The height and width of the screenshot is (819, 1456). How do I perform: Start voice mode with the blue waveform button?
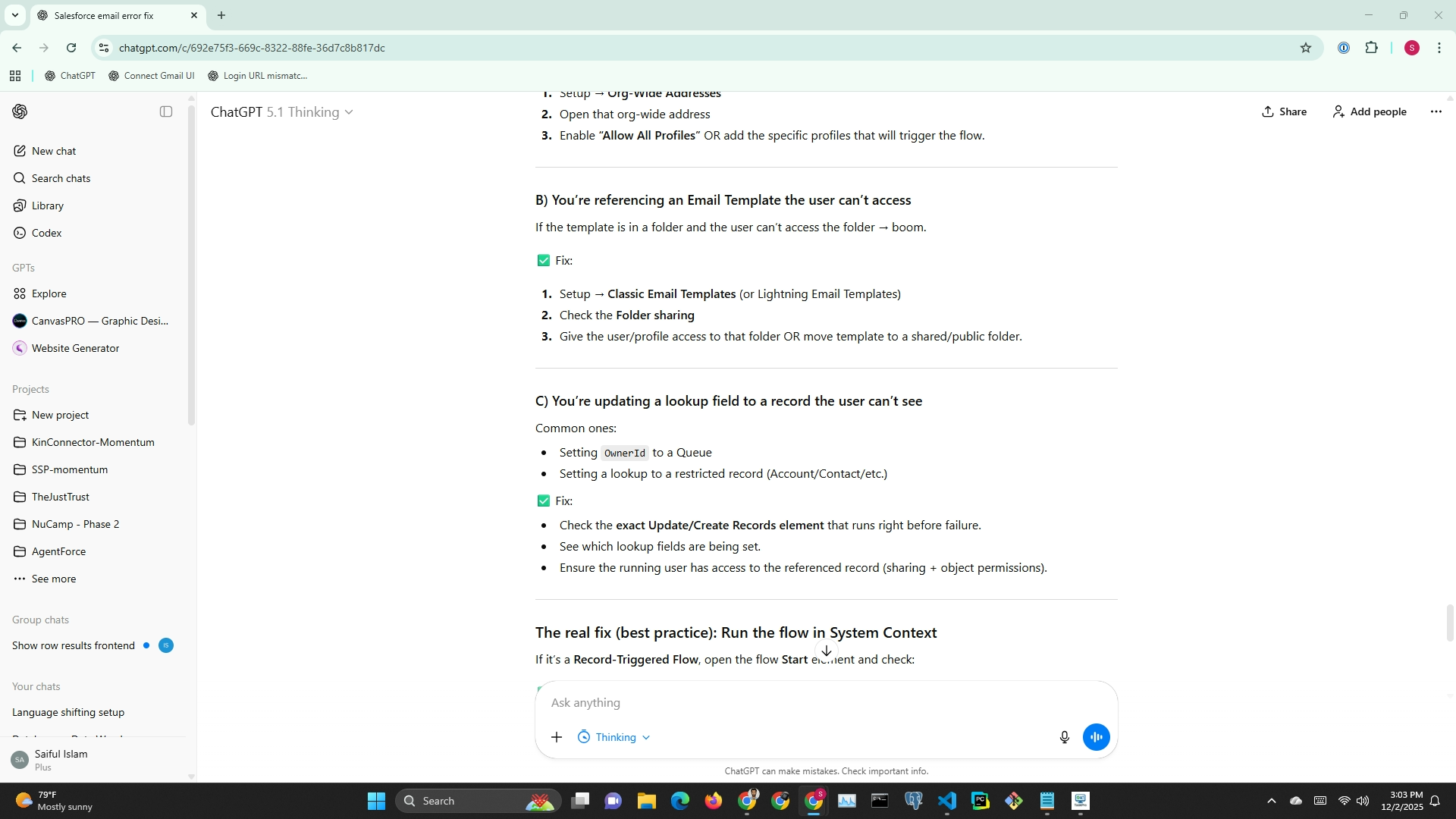tap(1096, 737)
